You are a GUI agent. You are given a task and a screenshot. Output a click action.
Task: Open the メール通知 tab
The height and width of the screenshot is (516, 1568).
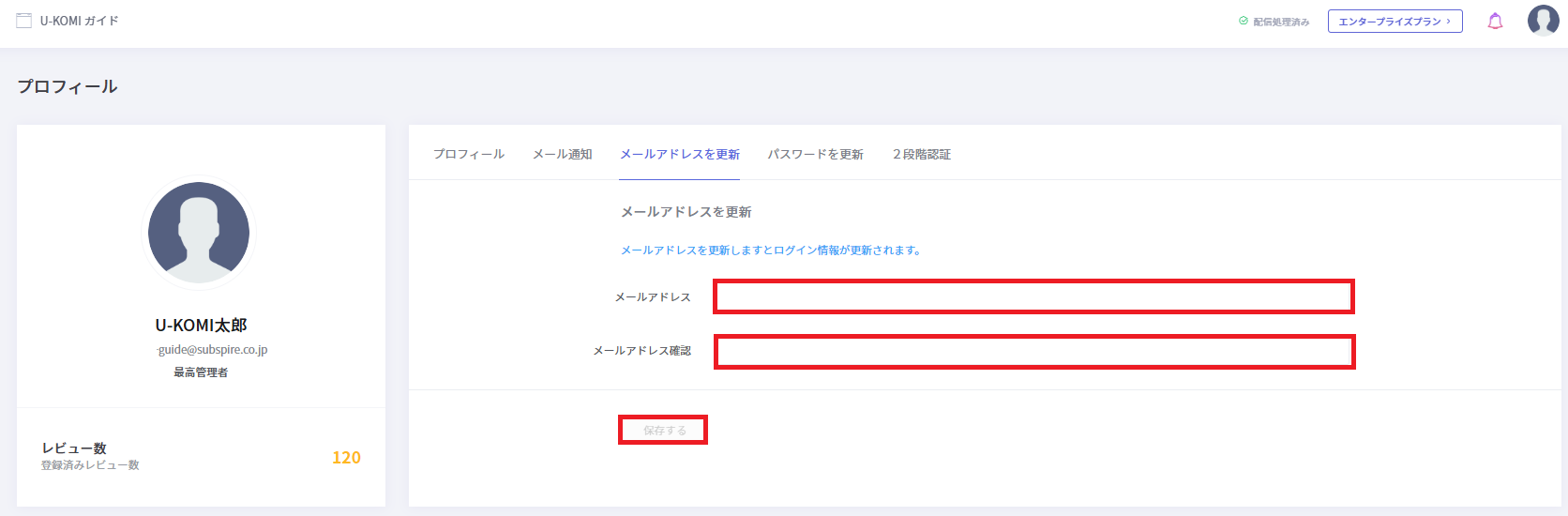(x=563, y=154)
